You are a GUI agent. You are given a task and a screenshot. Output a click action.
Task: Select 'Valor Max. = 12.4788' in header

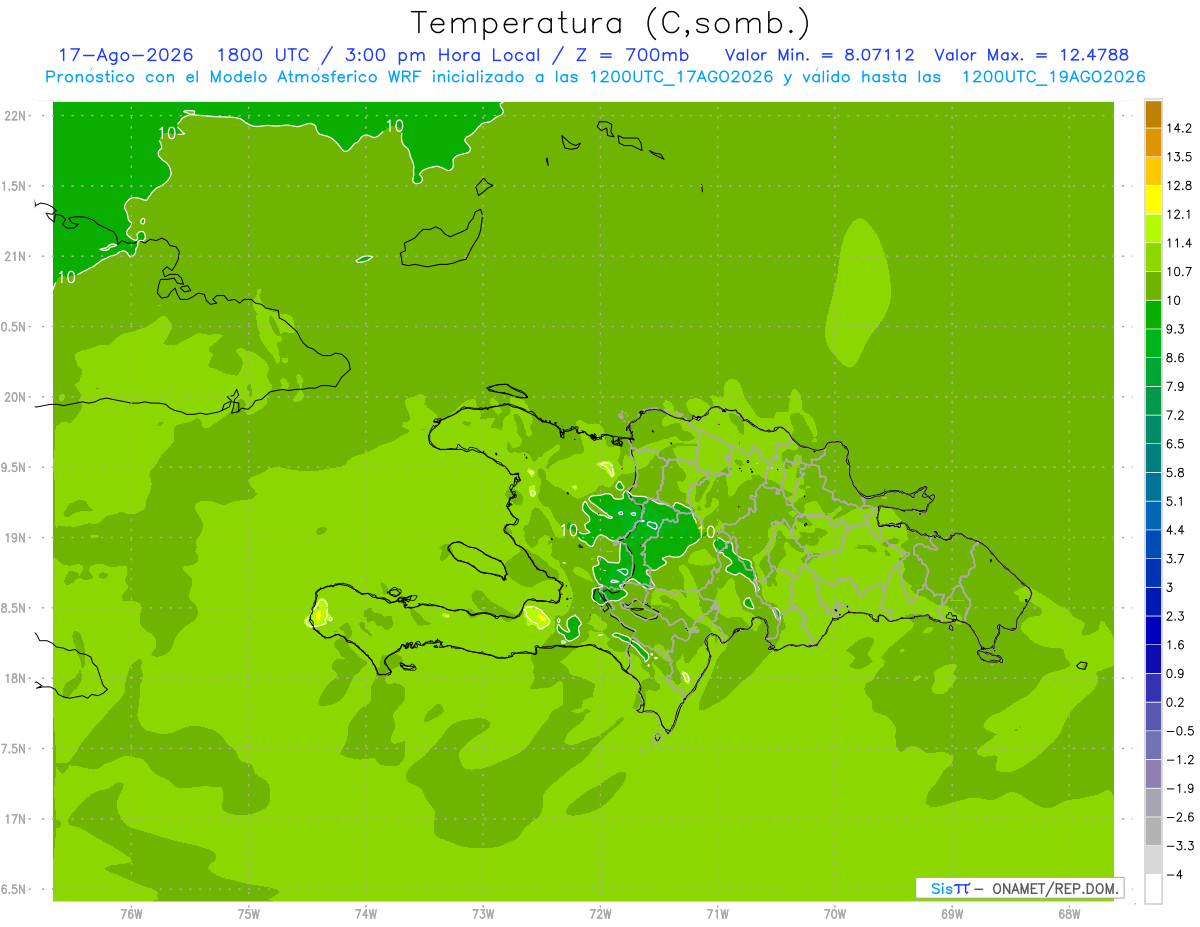pyautogui.click(x=1031, y=56)
